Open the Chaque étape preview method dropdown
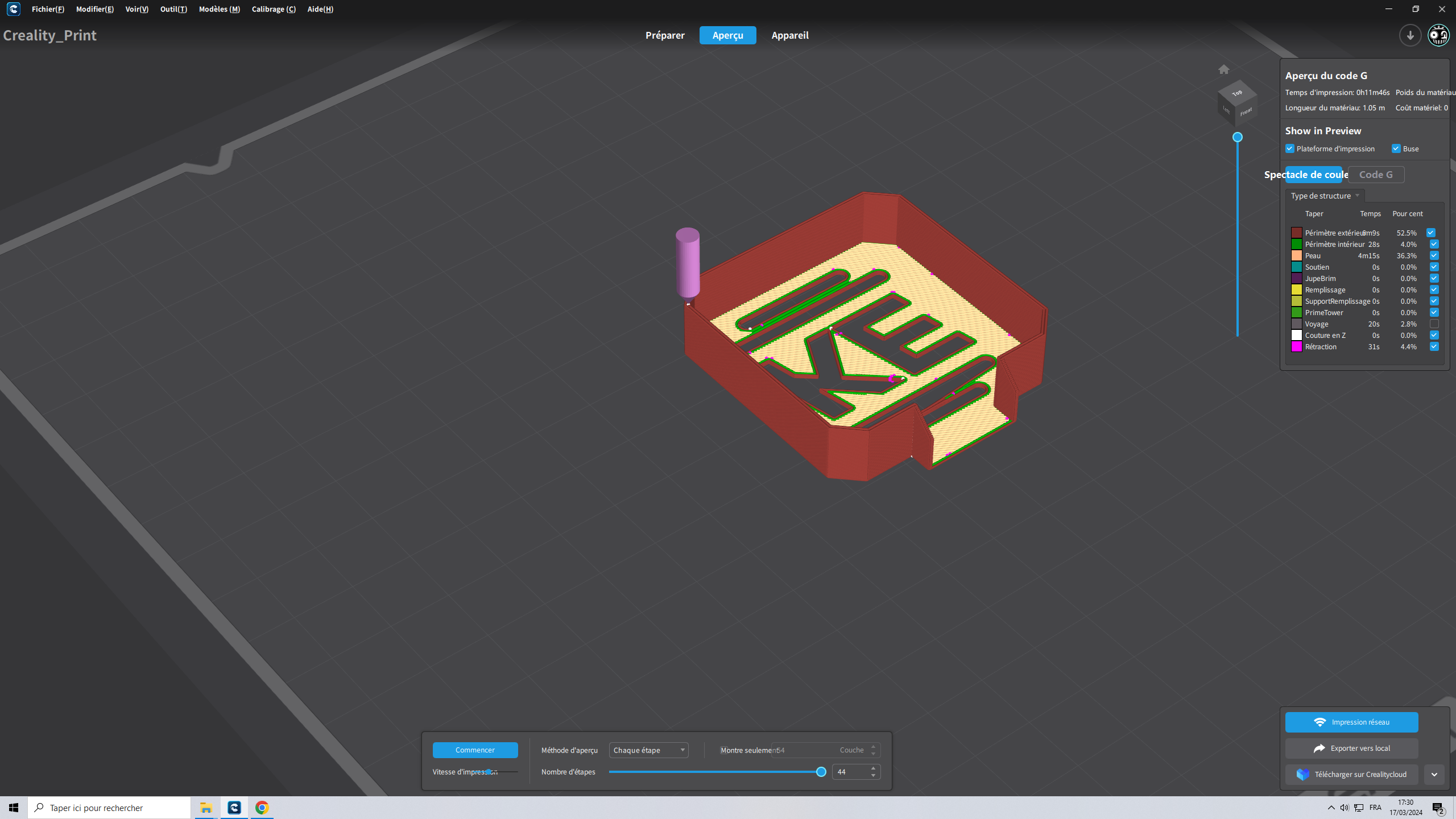Screen dimensions: 1456x819 tap(648, 750)
